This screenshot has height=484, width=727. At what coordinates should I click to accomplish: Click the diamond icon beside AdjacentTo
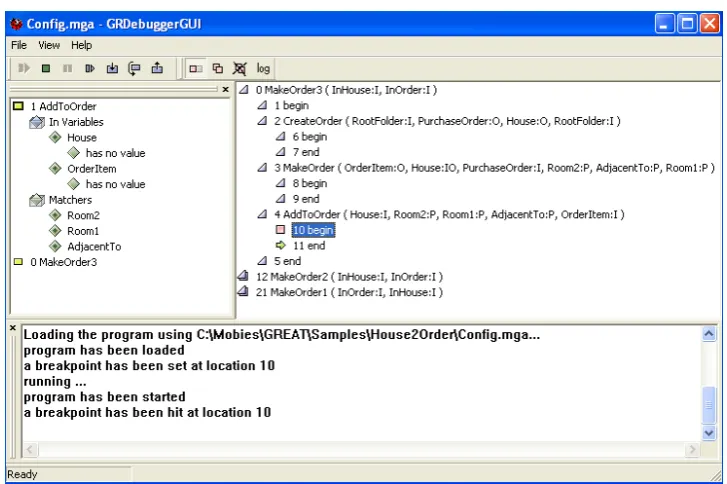click(x=55, y=246)
